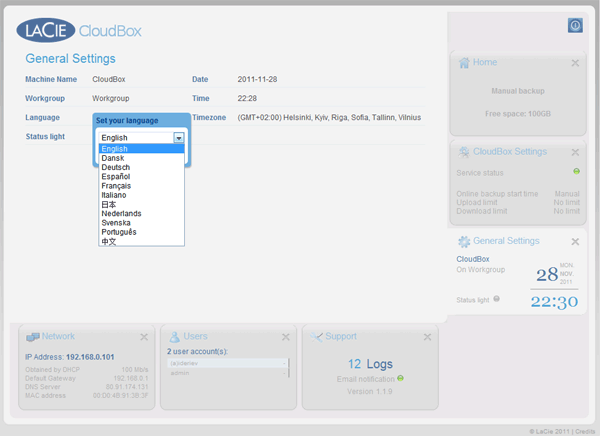Click the Time value 22:28
The height and width of the screenshot is (436, 600).
click(x=247, y=98)
